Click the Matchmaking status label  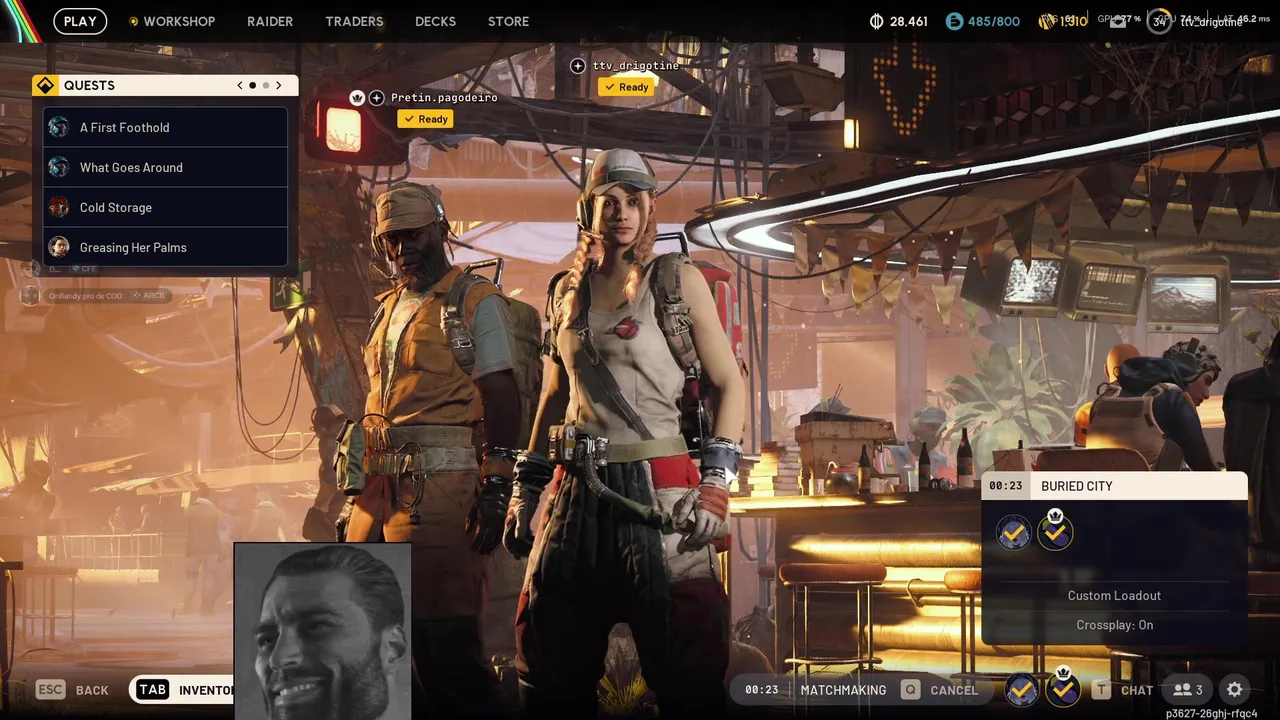click(x=843, y=690)
